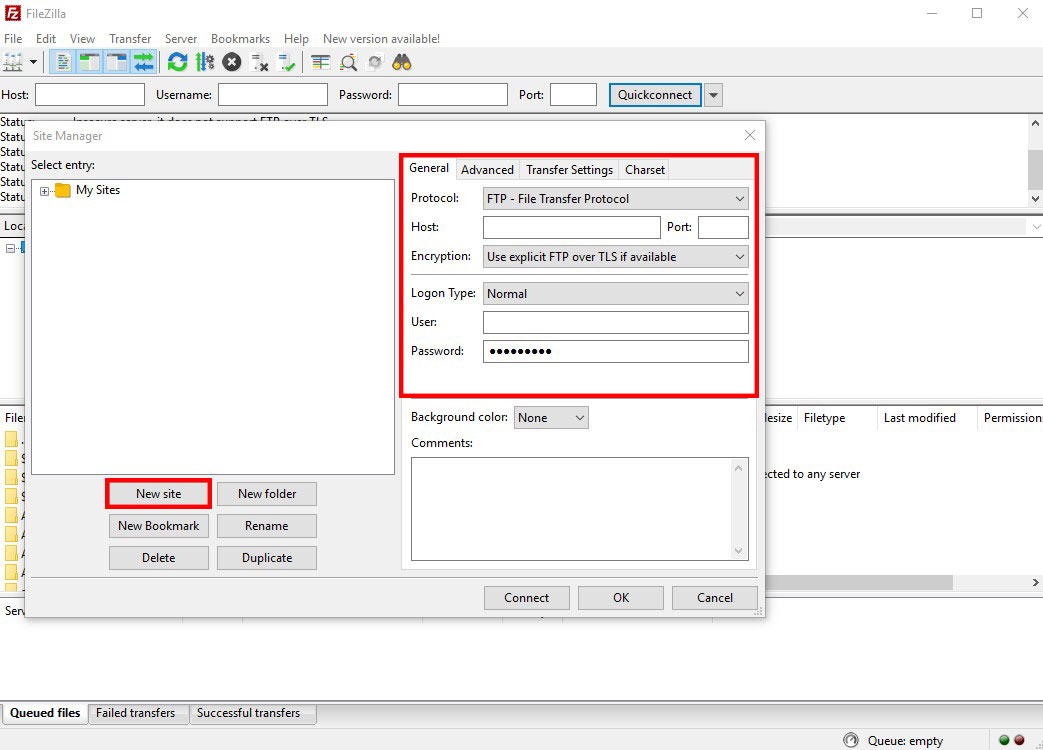Click the Cancel current operation icon

231,62
